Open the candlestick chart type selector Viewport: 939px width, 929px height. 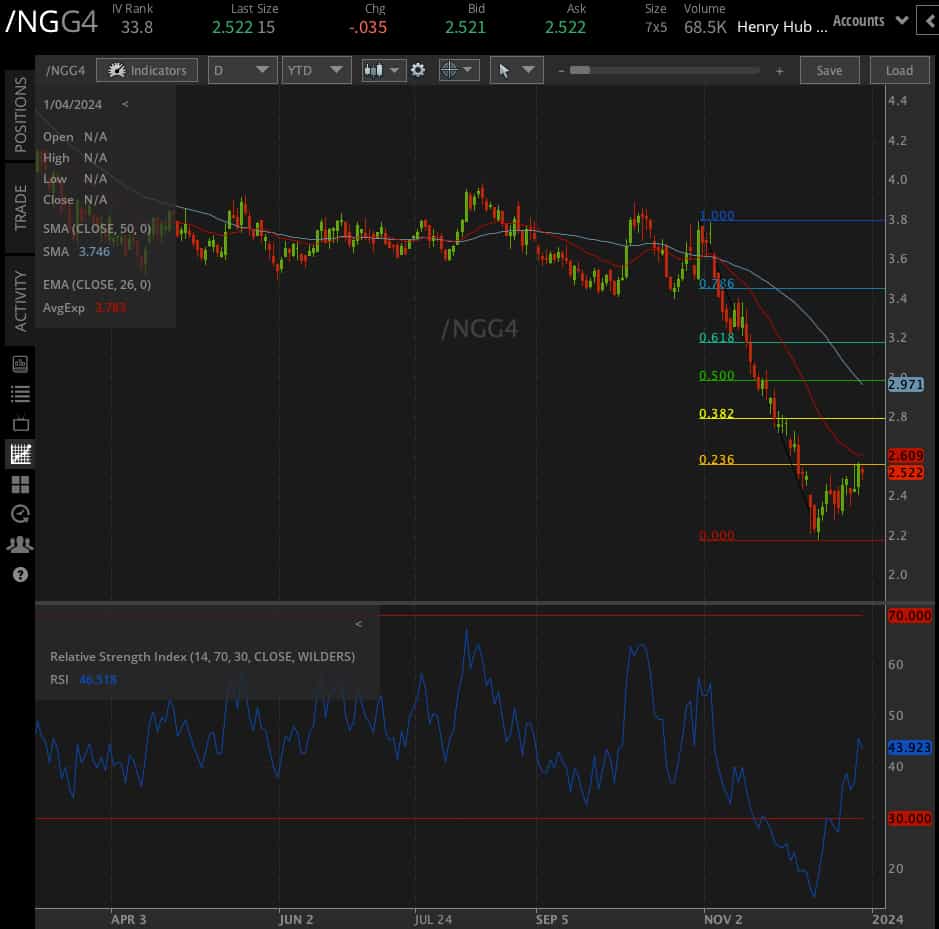378,70
